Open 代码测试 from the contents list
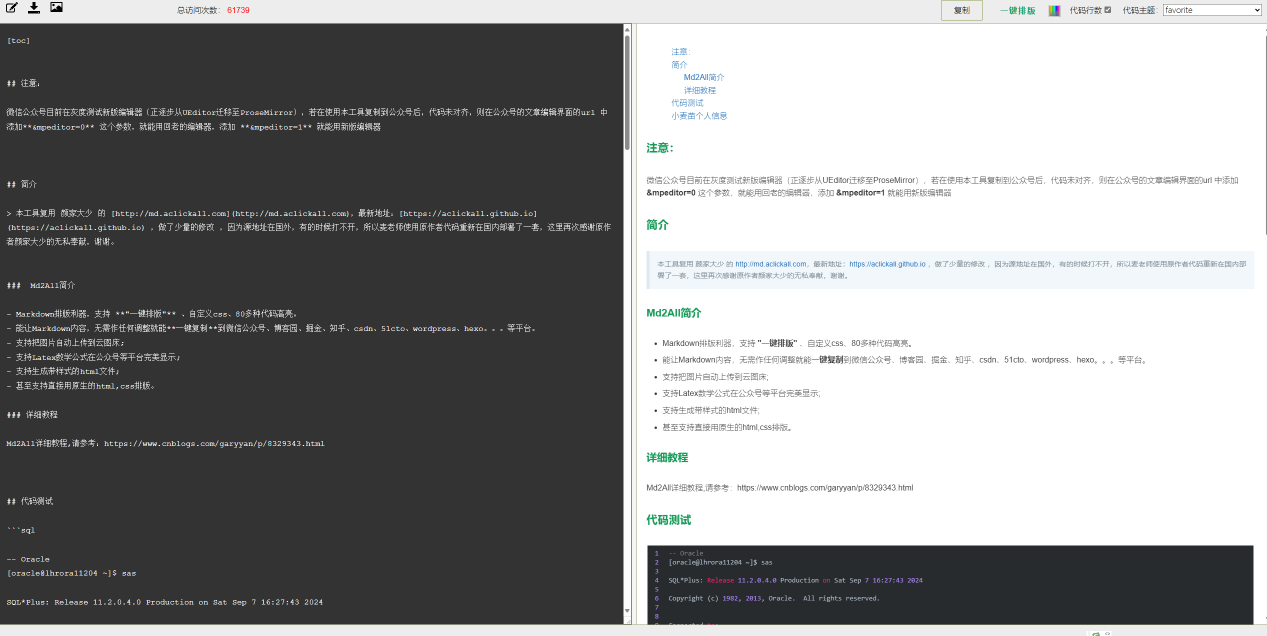Image resolution: width=1267 pixels, height=636 pixels. point(687,103)
